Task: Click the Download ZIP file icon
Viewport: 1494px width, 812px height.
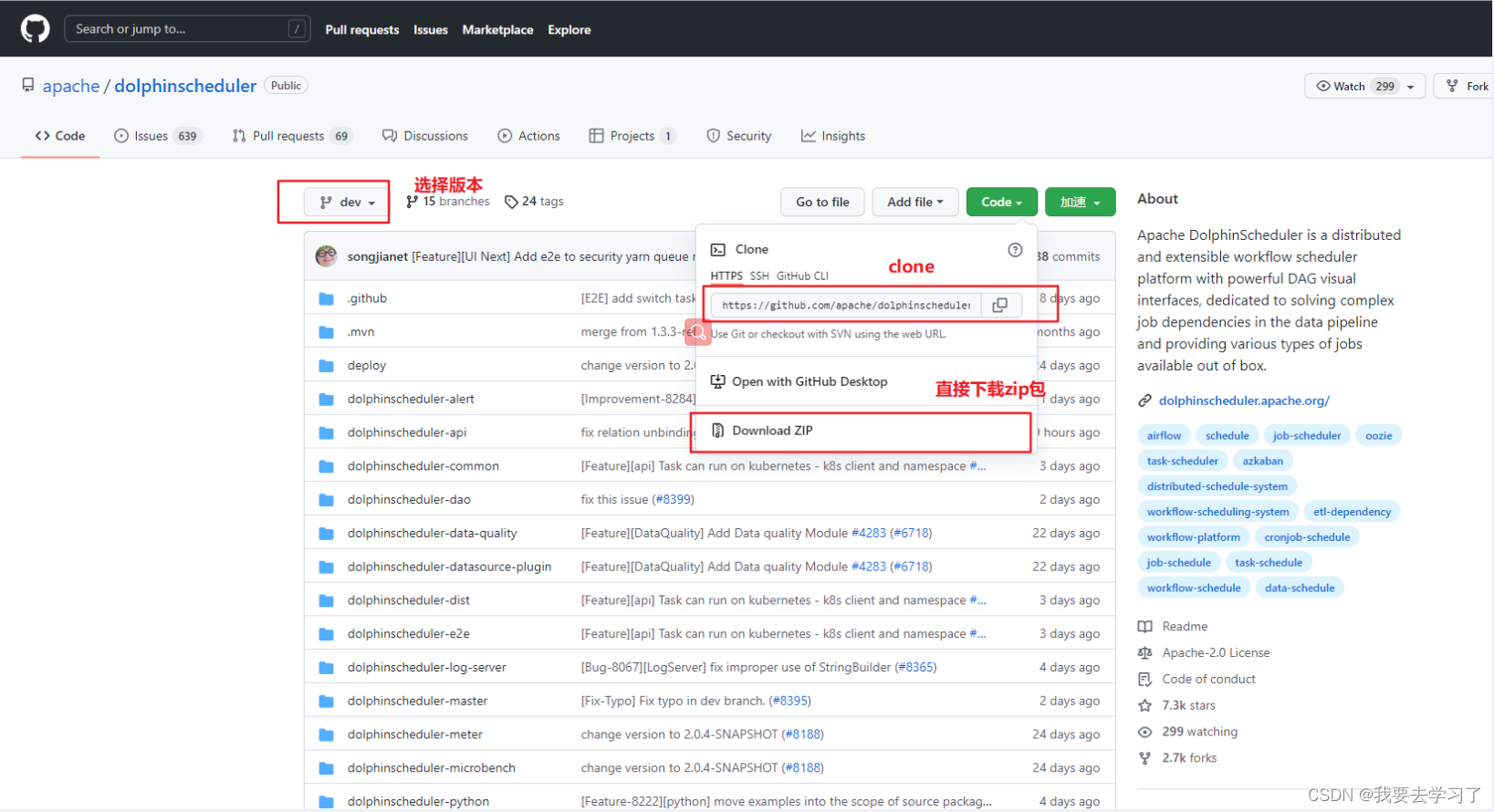Action: click(718, 431)
